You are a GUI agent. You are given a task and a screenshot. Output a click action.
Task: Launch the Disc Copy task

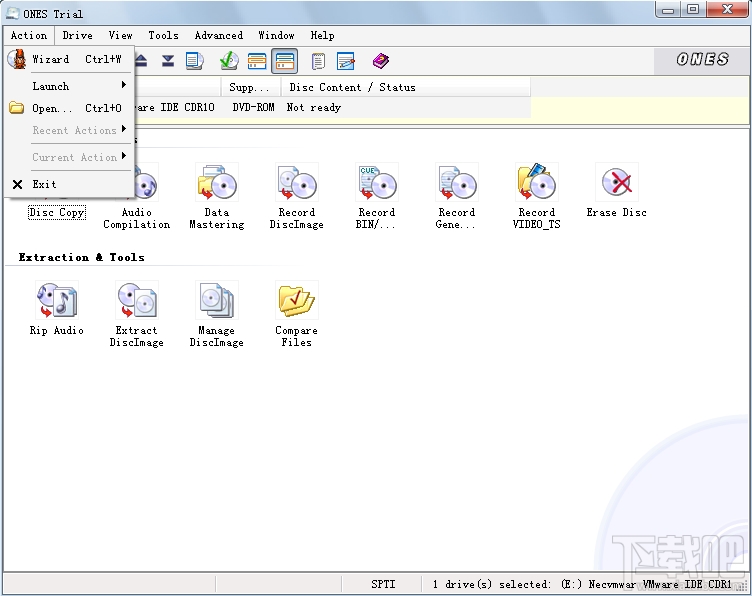57,212
